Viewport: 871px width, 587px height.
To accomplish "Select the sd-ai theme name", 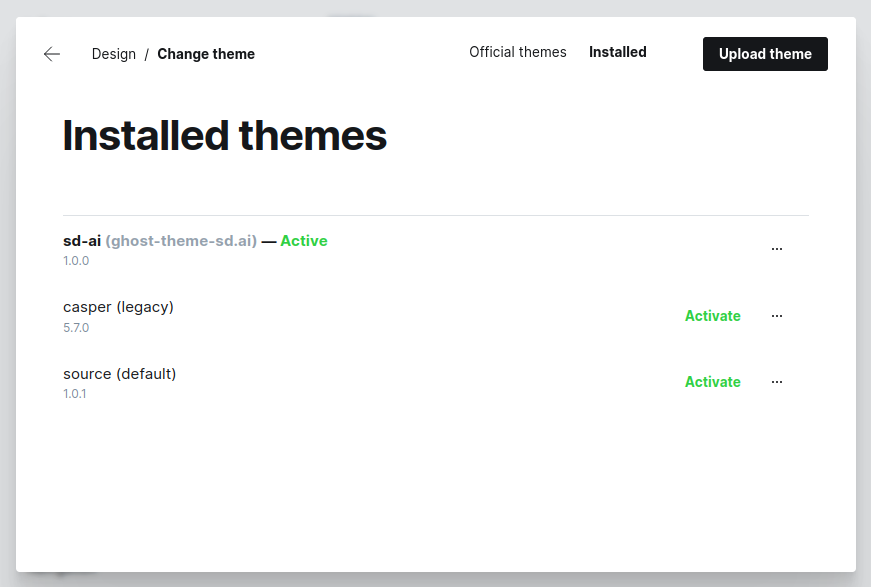I will 82,241.
